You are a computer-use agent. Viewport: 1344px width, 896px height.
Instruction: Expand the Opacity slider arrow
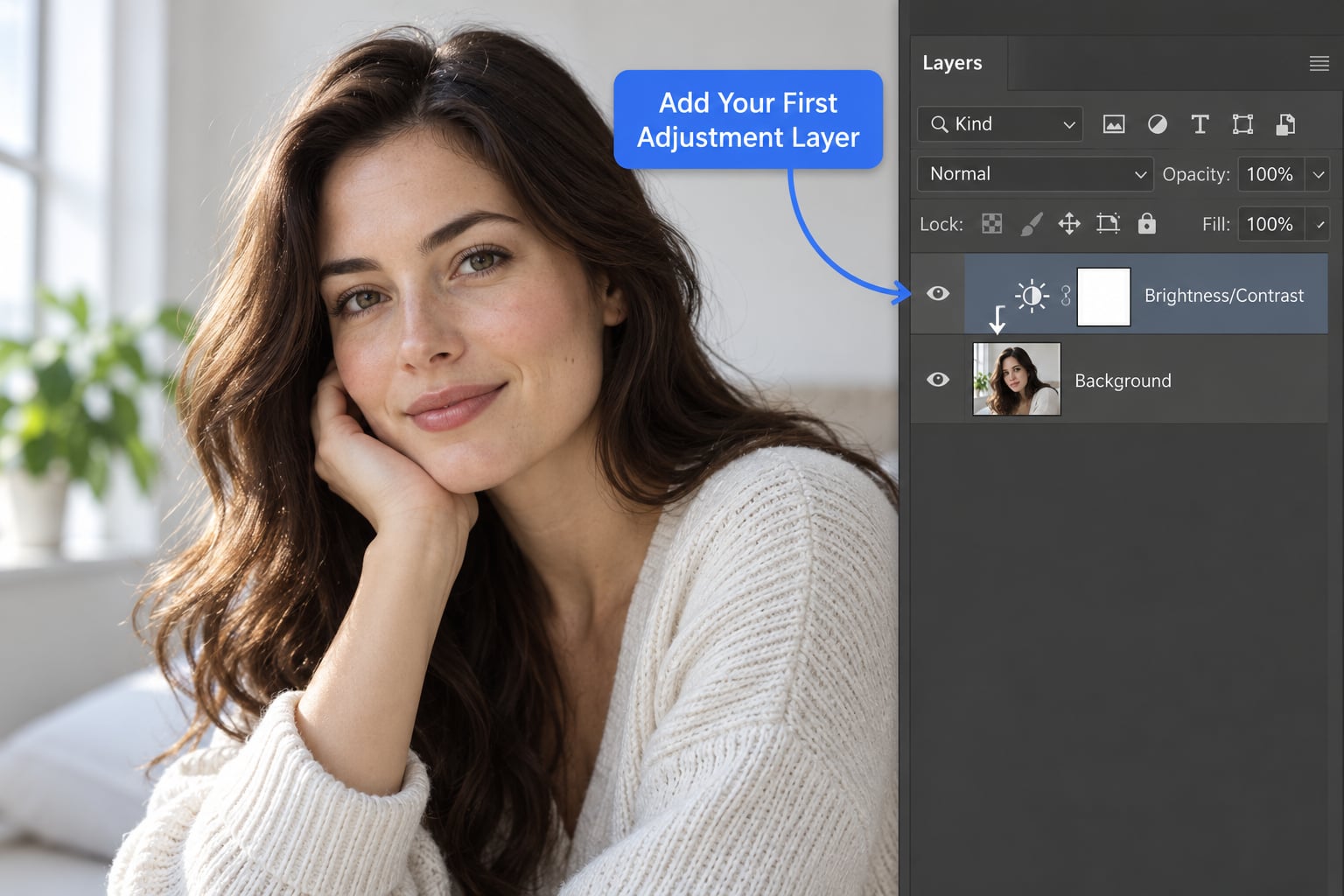1318,174
